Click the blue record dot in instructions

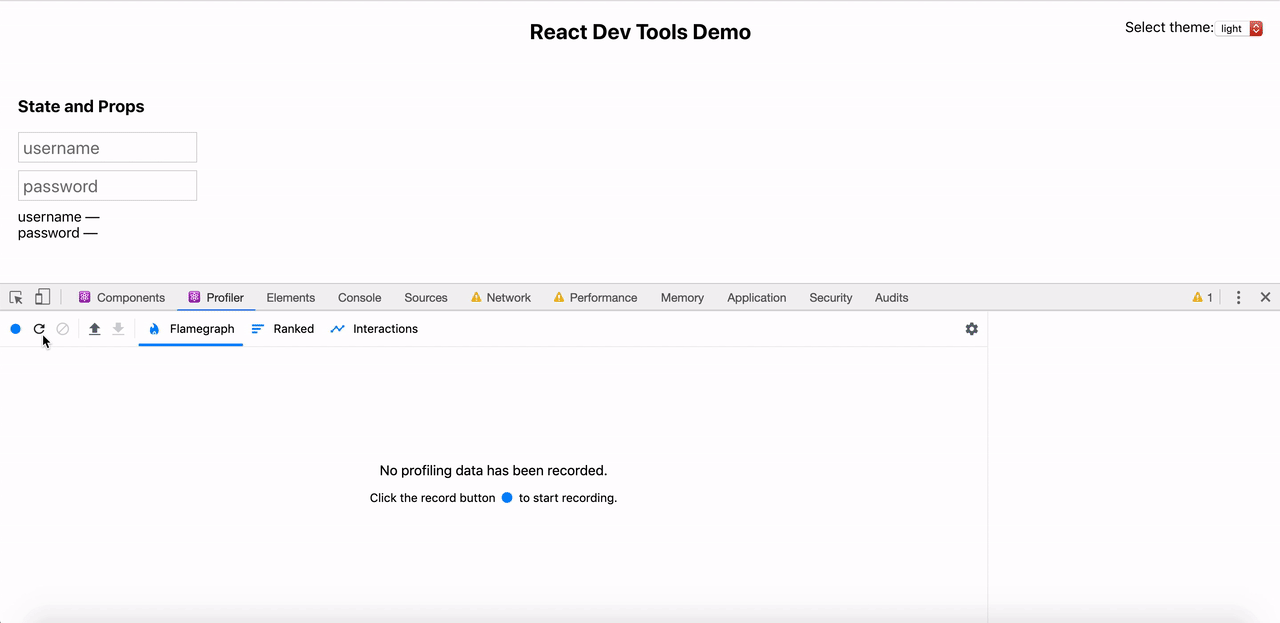507,498
